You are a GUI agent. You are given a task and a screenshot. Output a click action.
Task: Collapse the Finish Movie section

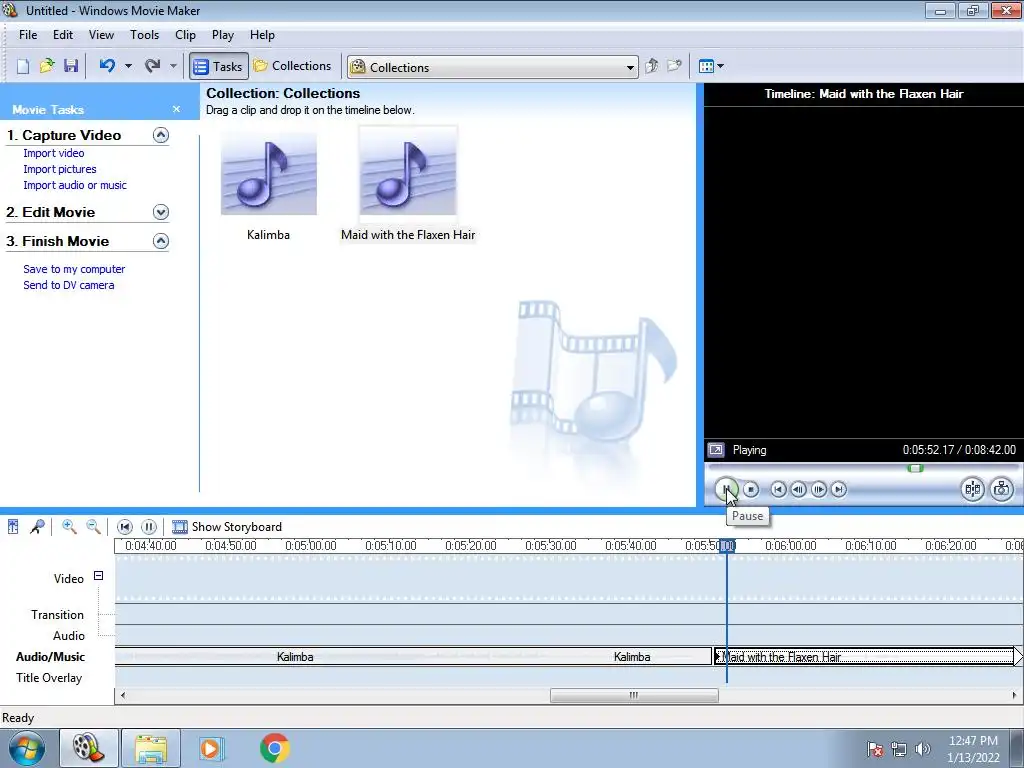pyautogui.click(x=161, y=241)
